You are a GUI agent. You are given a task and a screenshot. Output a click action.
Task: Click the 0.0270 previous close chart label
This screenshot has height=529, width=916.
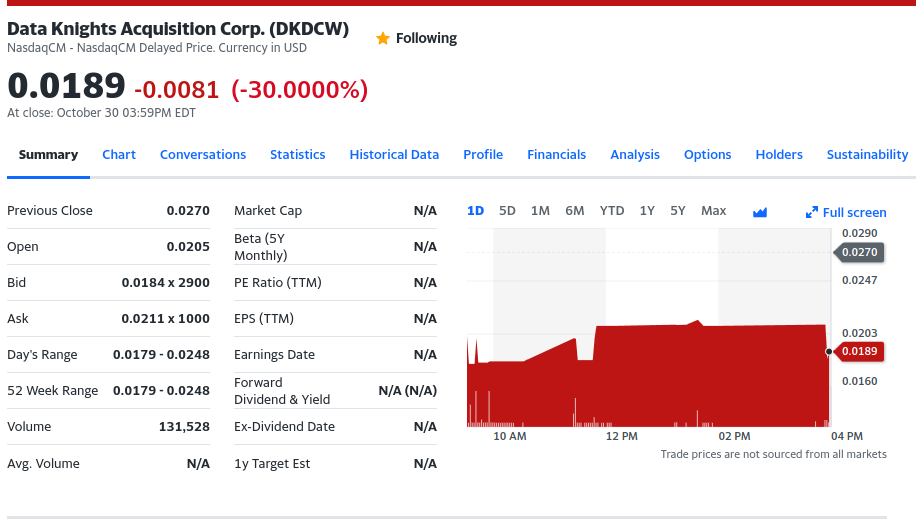(x=859, y=252)
